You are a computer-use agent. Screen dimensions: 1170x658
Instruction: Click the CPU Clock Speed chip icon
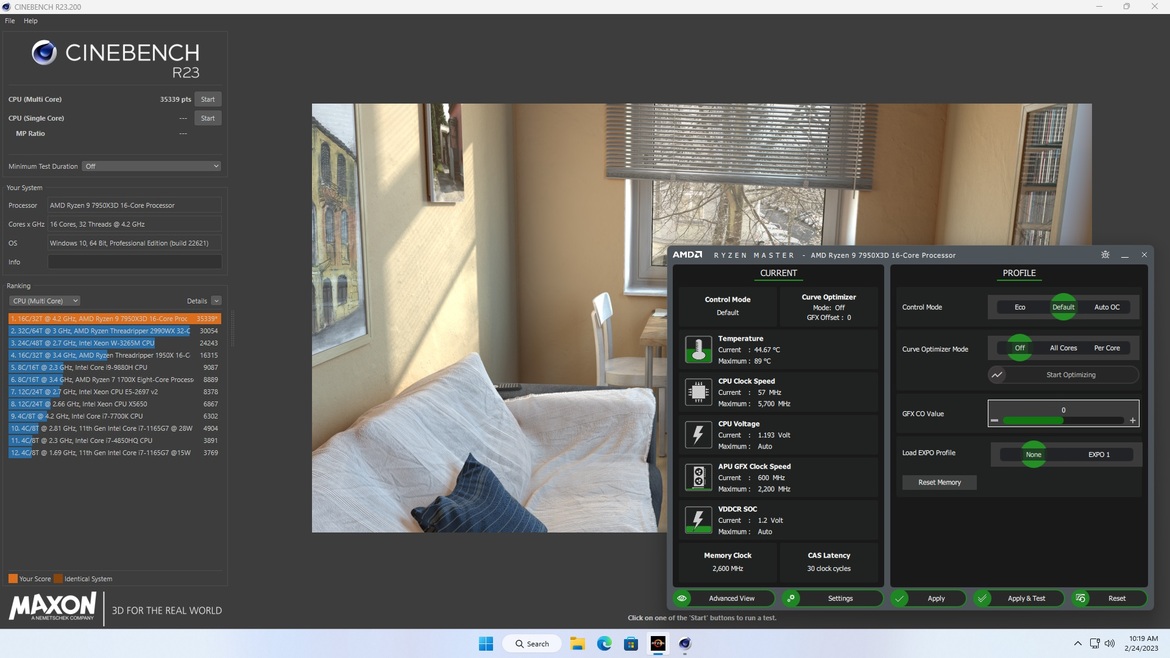click(x=698, y=392)
